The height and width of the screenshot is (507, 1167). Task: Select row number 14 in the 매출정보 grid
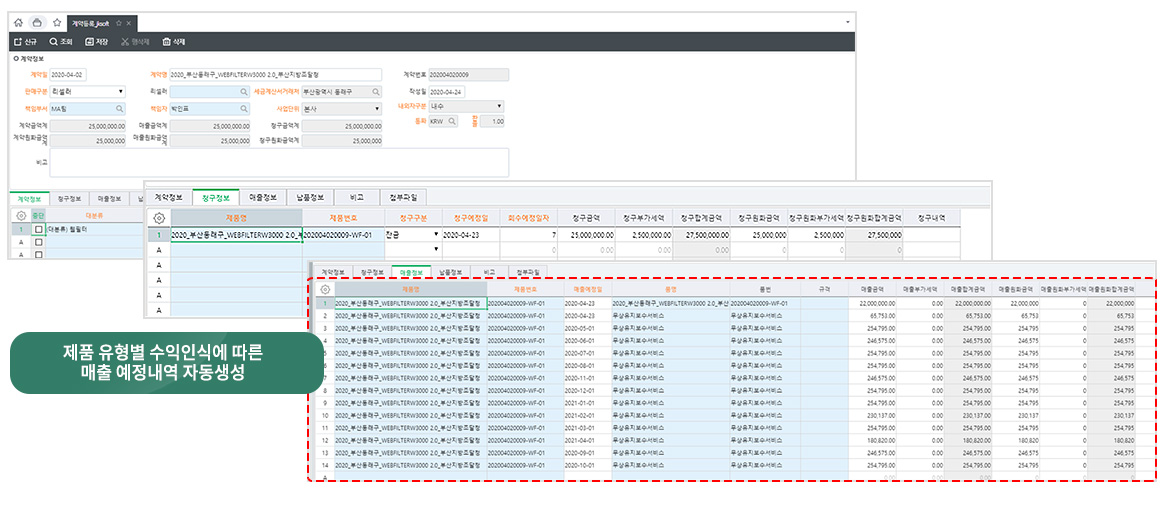point(324,464)
